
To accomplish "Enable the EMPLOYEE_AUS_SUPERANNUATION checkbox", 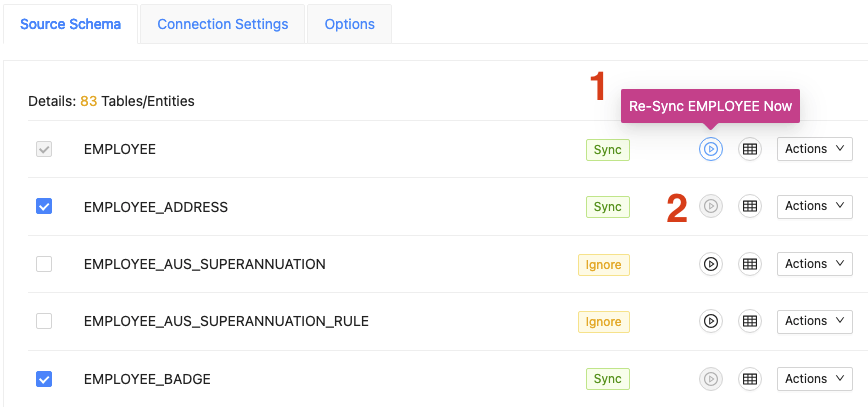I will click(44, 265).
